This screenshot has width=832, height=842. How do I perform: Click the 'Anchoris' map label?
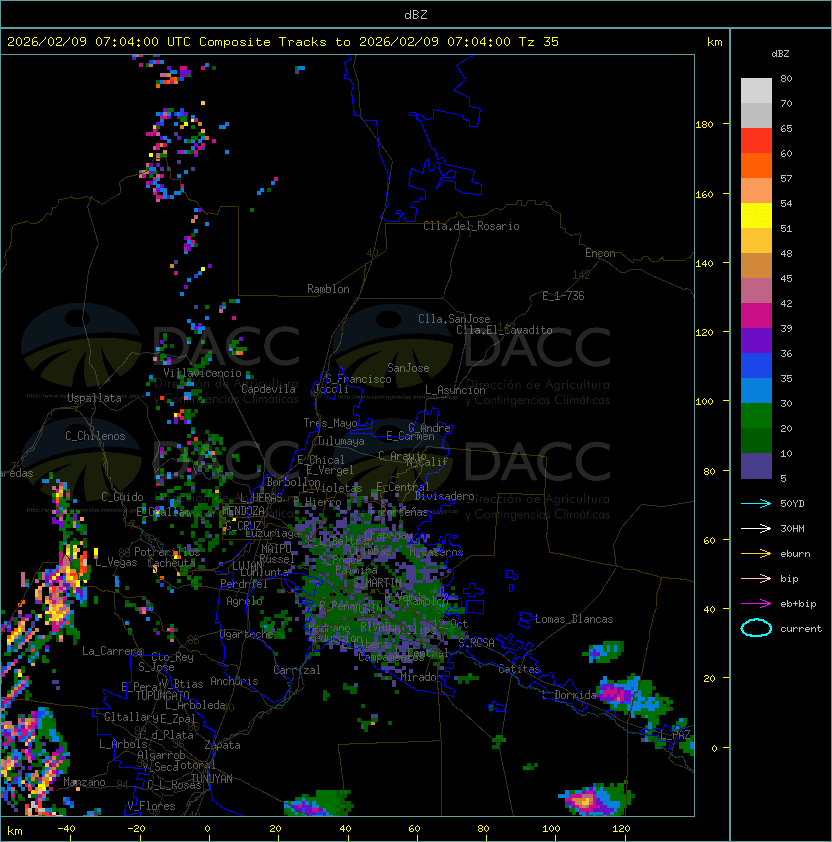[234, 681]
